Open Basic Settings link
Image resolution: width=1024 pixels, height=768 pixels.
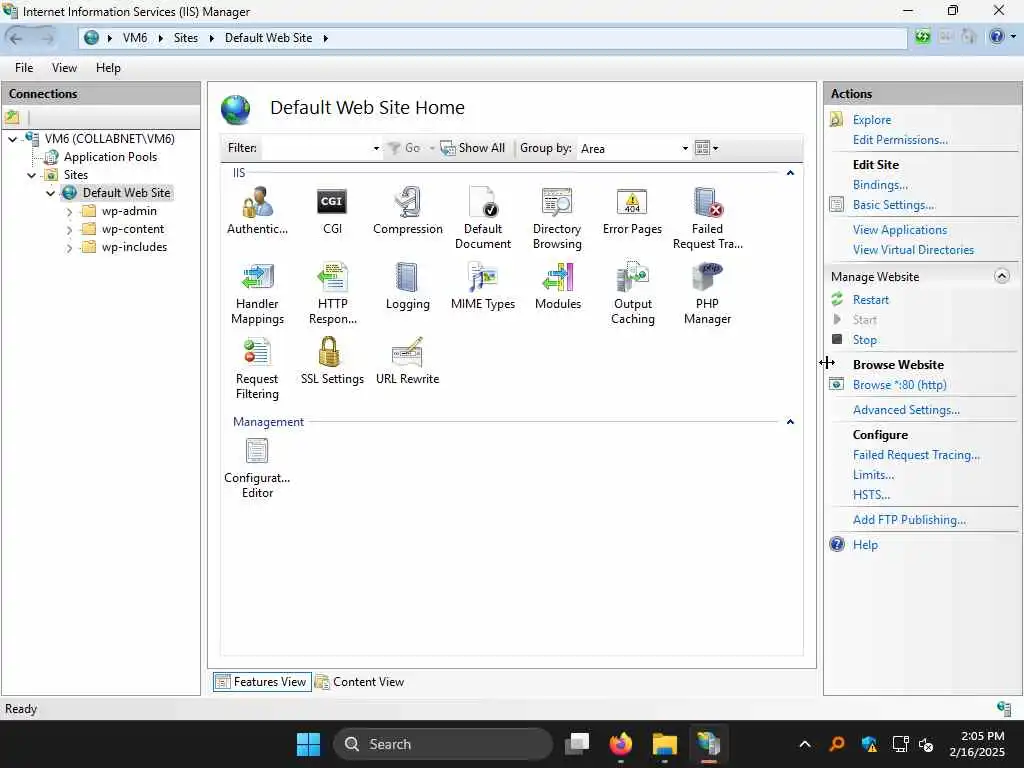point(893,205)
